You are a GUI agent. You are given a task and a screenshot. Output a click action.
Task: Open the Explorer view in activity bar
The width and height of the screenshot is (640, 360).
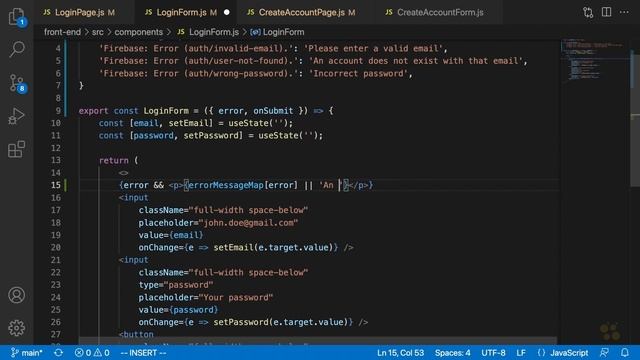click(16, 16)
